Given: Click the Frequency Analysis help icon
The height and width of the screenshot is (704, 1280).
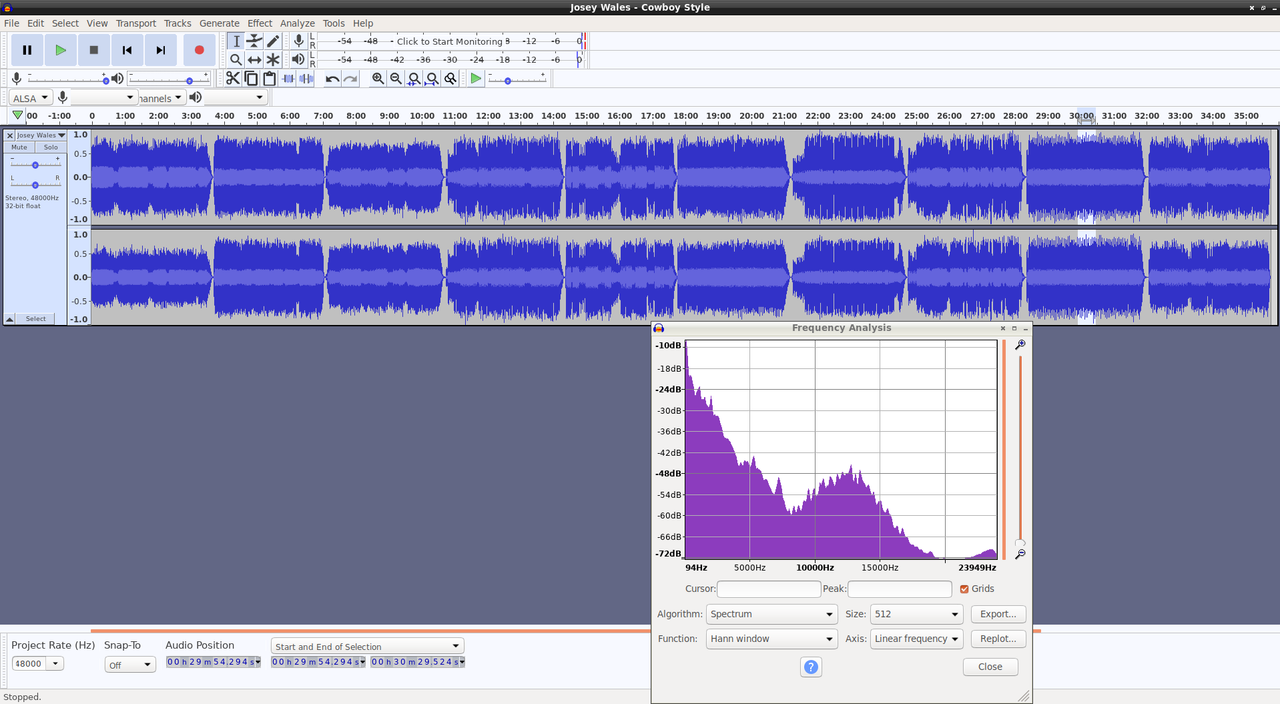Looking at the screenshot, I should pos(811,667).
